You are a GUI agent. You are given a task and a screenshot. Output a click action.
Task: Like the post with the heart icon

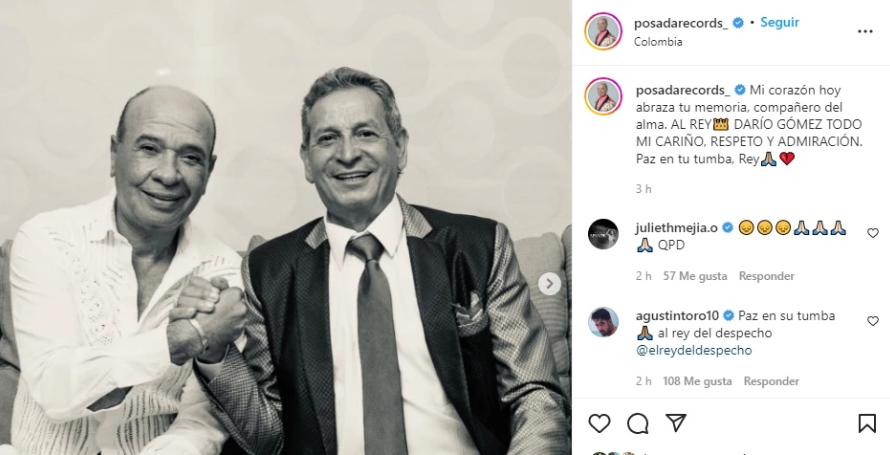click(599, 423)
